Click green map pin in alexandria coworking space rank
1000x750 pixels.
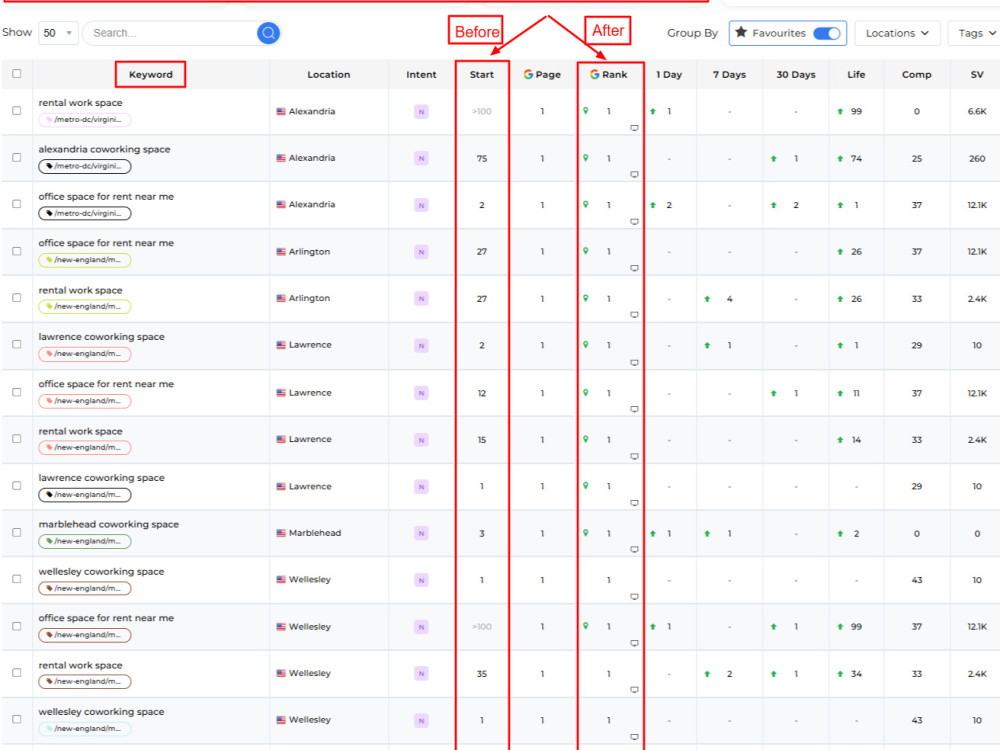coord(585,158)
